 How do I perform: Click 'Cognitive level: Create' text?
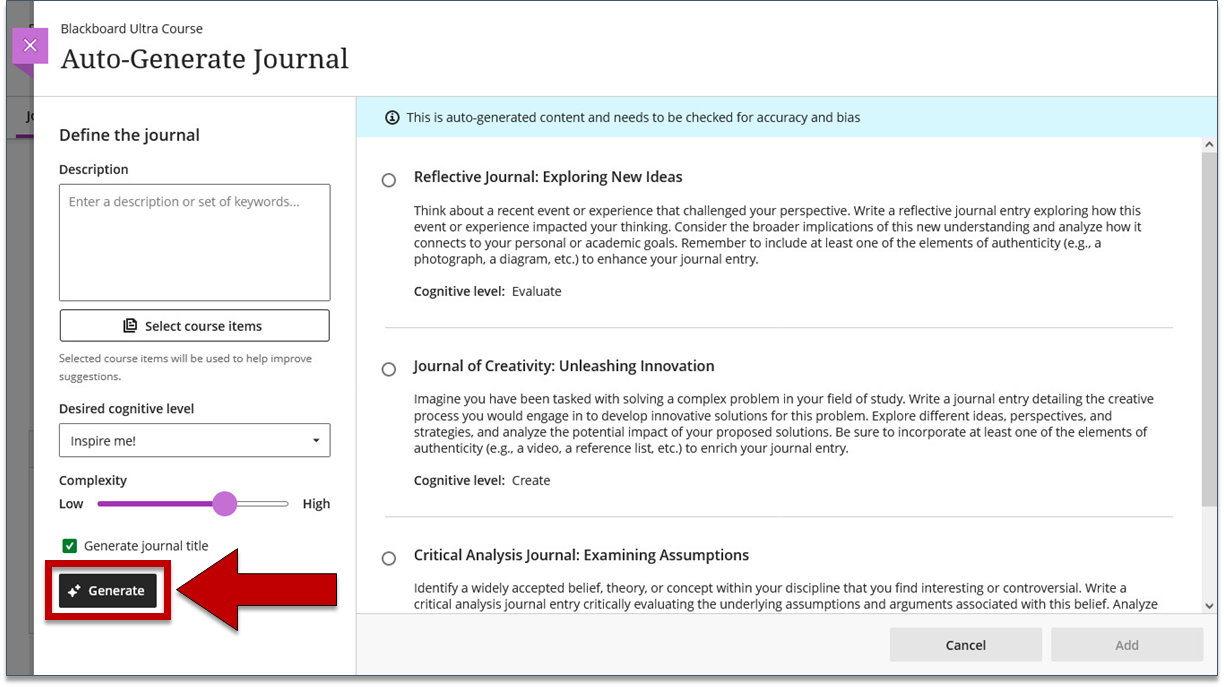(482, 481)
